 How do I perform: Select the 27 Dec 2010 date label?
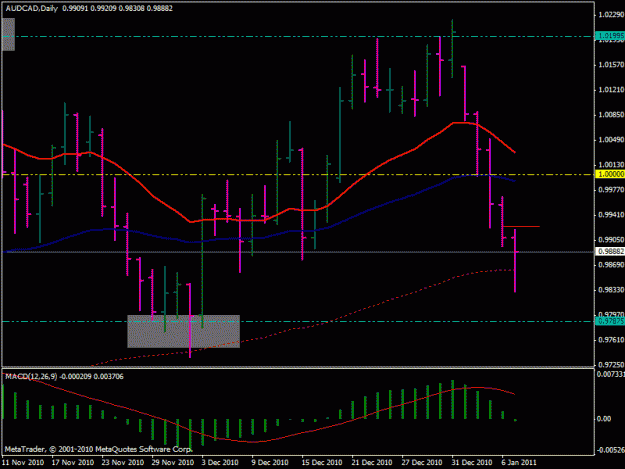(x=422, y=463)
